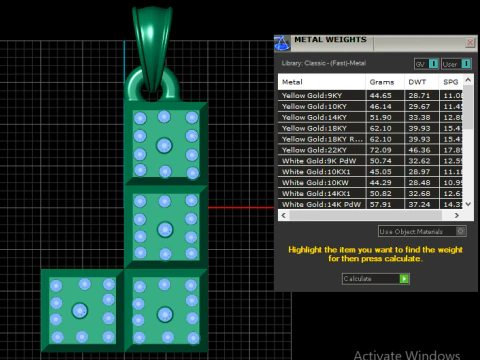Screen dimensions: 480x360
Task: Select the White Gold:14KX1 row
Action: click(370, 193)
